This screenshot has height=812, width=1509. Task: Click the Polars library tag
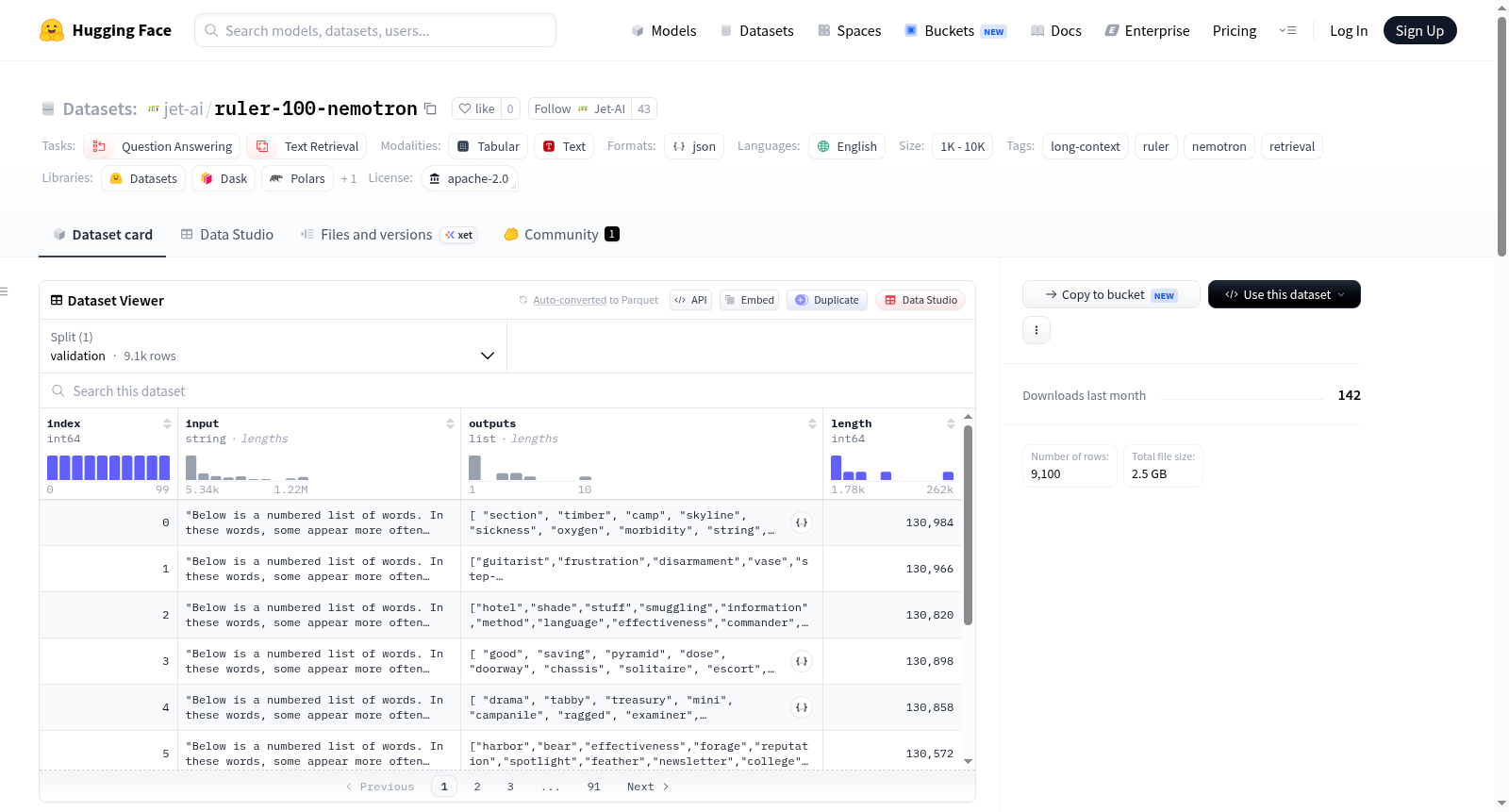[297, 178]
